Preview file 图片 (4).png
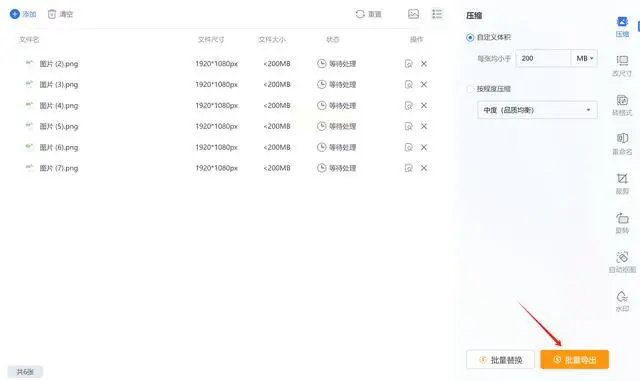Image resolution: width=640 pixels, height=381 pixels. 408,105
